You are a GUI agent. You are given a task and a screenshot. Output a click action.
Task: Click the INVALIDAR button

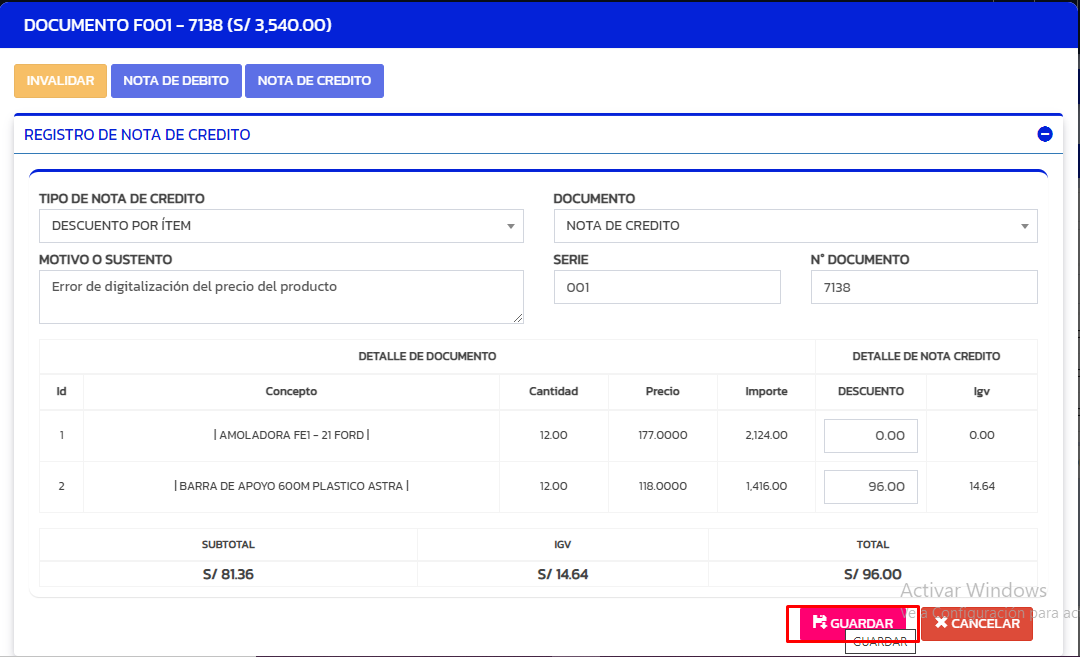[x=61, y=81]
